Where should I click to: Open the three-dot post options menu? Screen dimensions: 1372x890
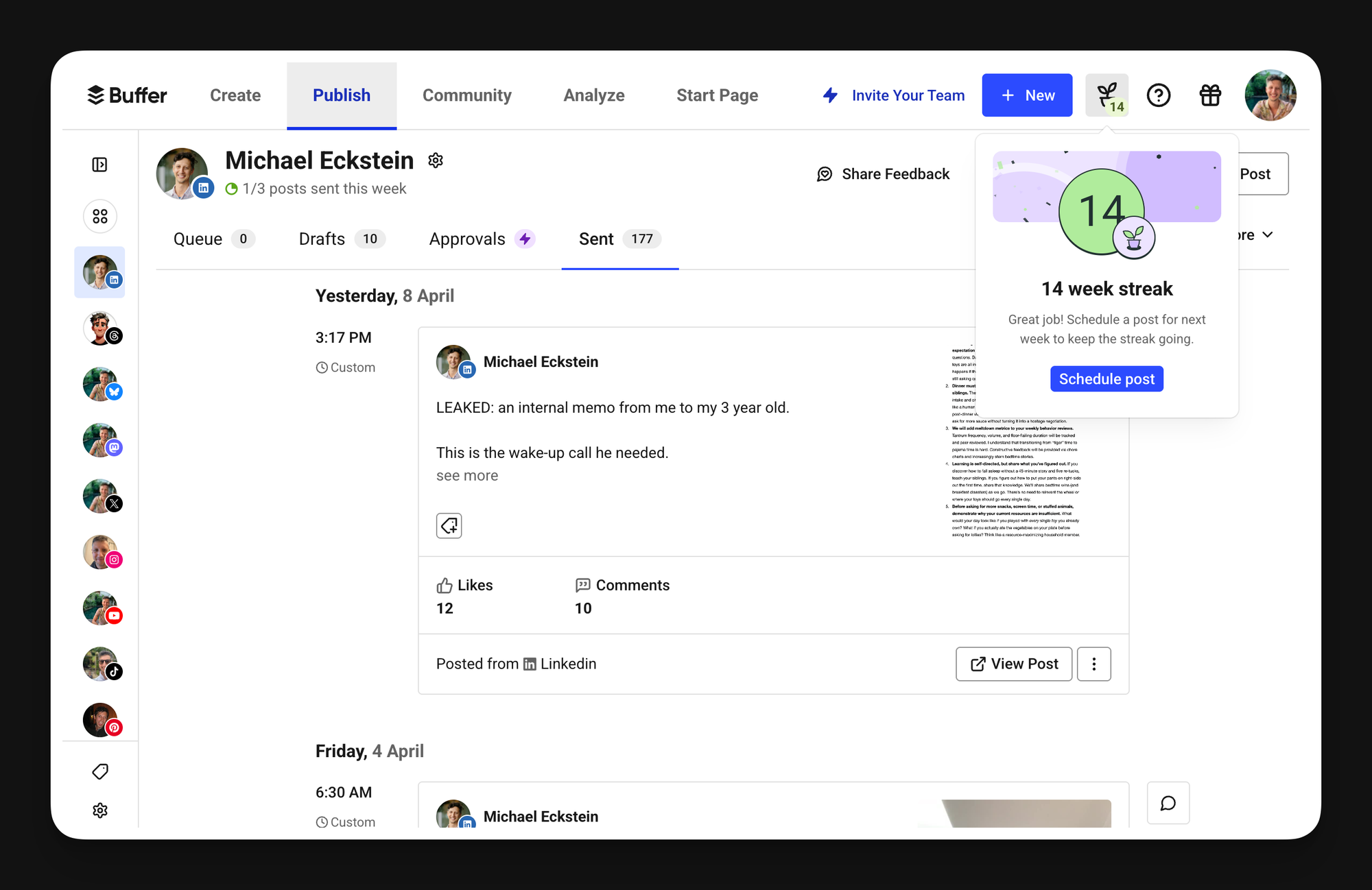1093,664
